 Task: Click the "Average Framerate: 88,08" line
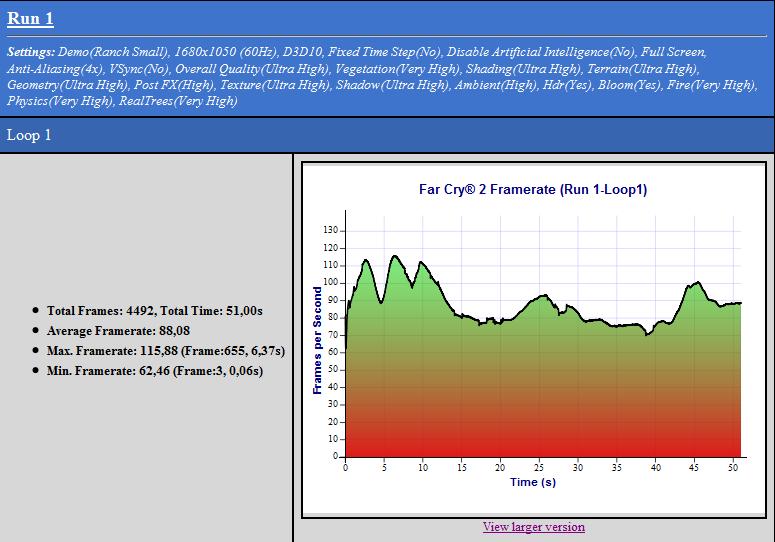118,331
